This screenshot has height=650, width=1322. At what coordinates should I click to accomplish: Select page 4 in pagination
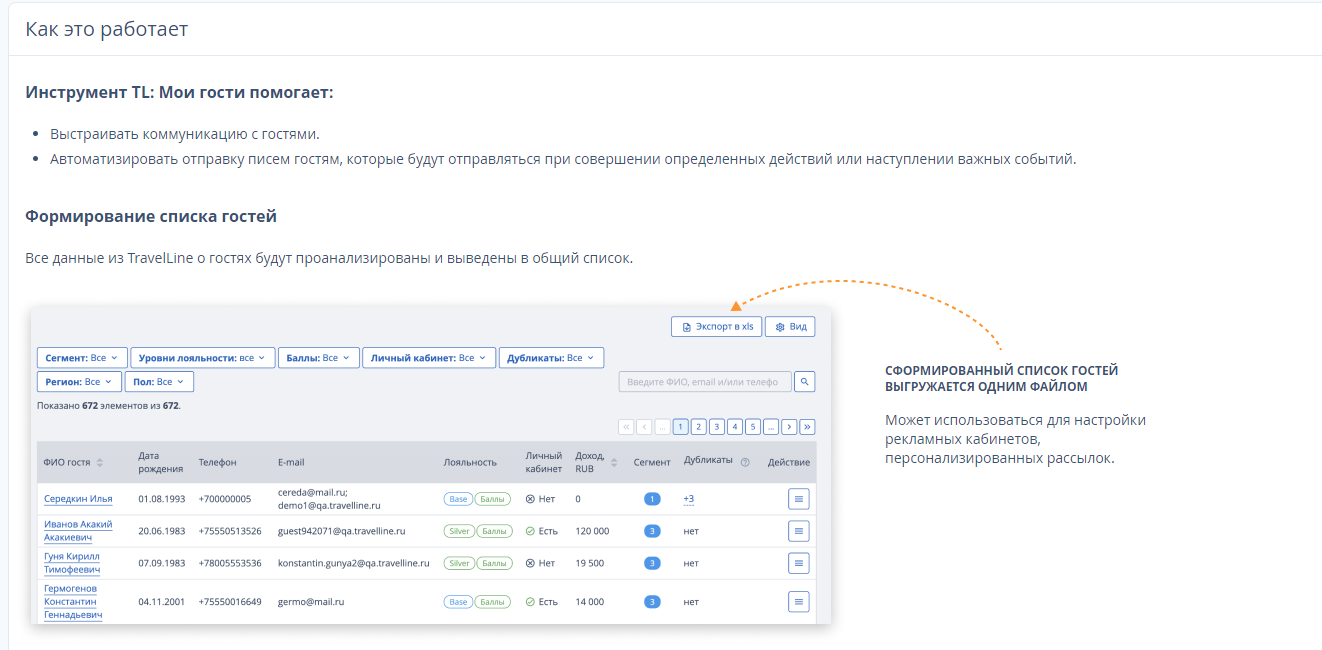click(735, 427)
